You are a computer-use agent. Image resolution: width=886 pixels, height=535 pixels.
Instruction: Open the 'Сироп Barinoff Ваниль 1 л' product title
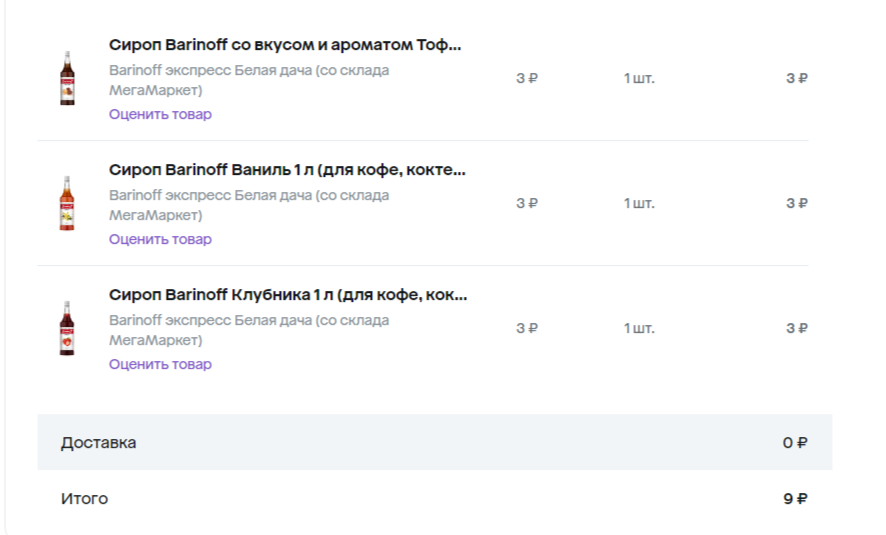point(287,169)
